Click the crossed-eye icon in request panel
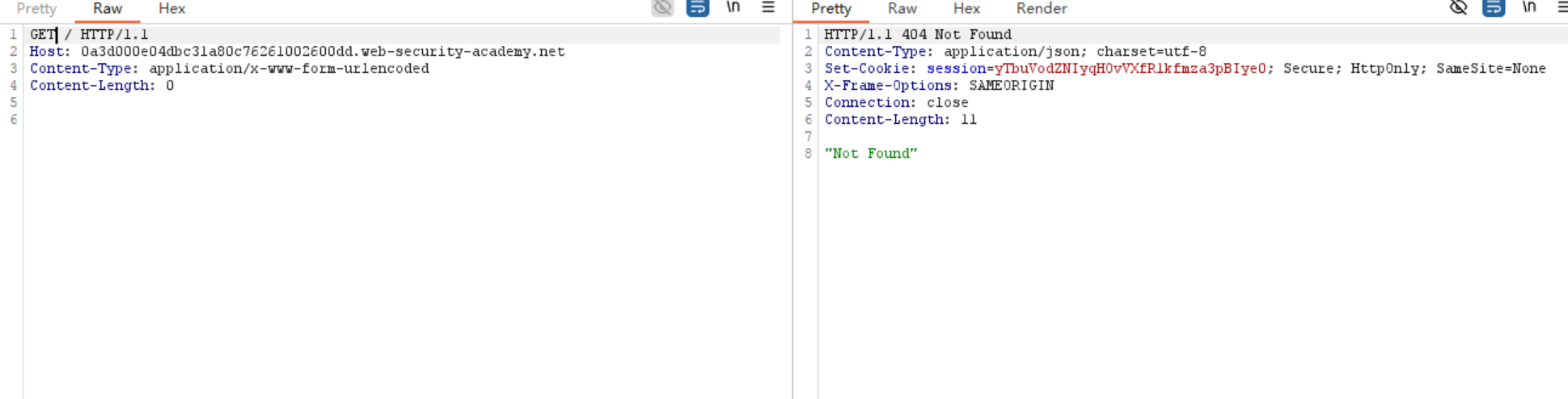This screenshot has width=1568, height=399. point(662,8)
